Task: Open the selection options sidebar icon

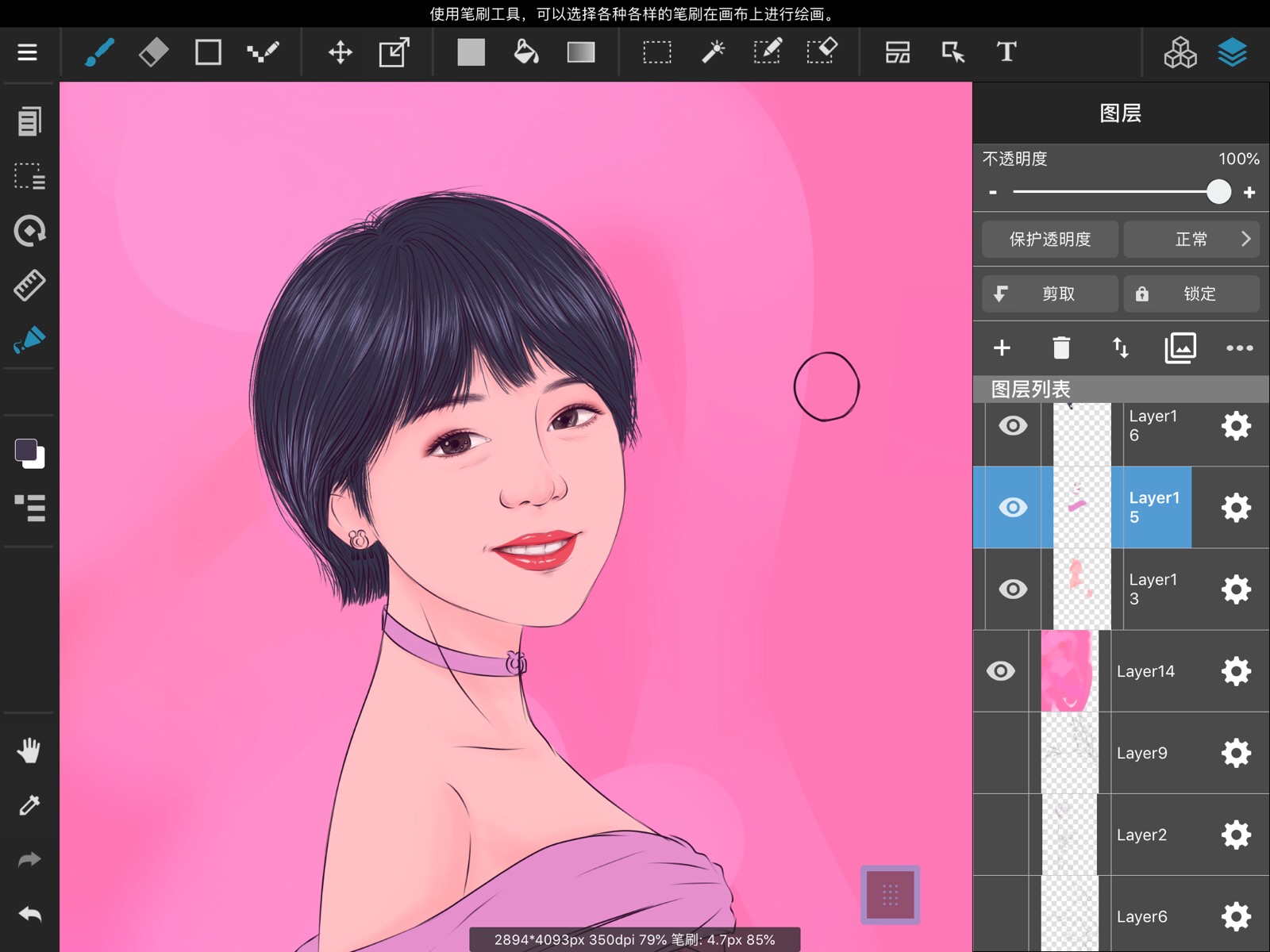Action: pos(29,176)
